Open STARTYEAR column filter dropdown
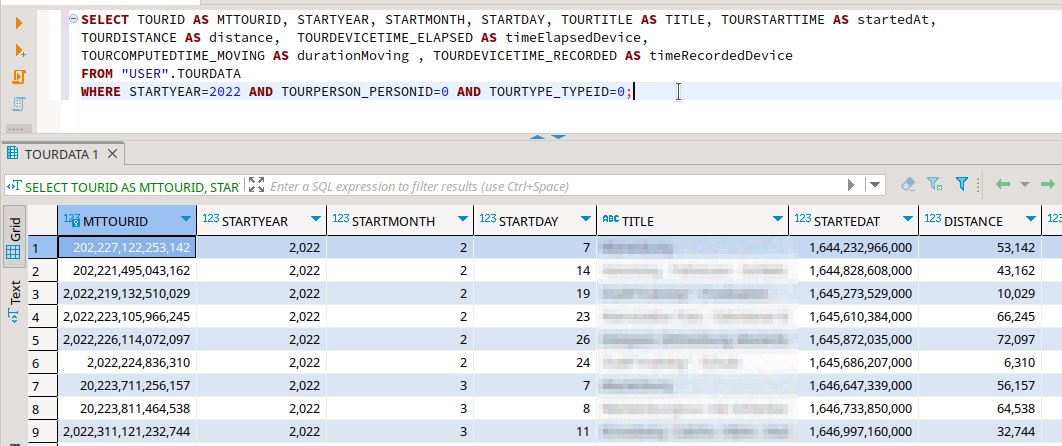This screenshot has height=446, width=1062. coord(316,219)
